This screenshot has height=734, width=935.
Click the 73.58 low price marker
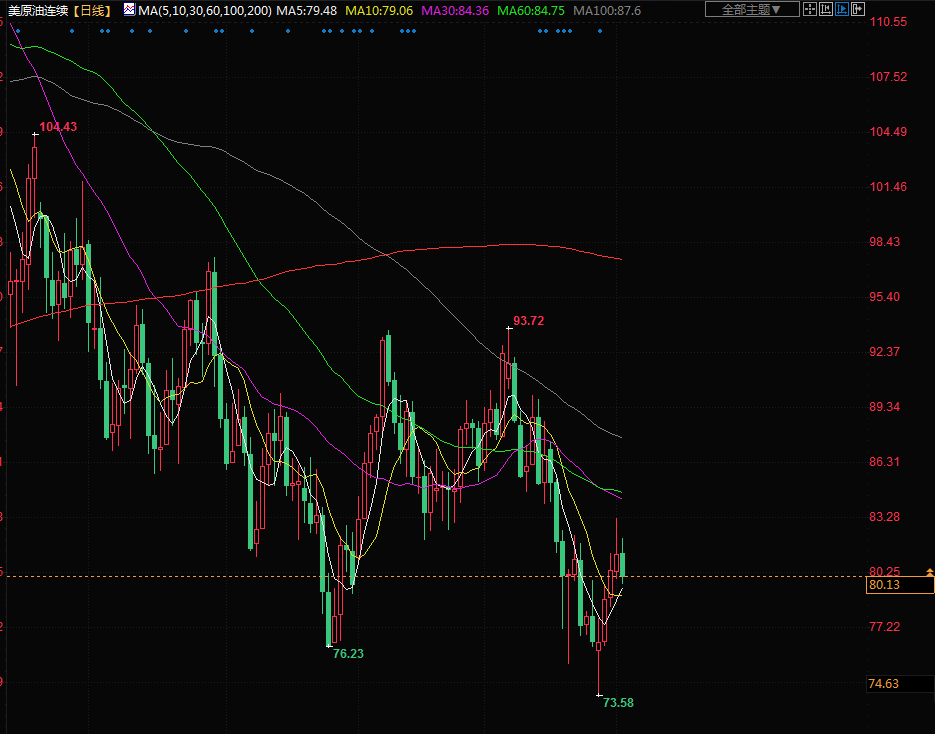click(618, 702)
